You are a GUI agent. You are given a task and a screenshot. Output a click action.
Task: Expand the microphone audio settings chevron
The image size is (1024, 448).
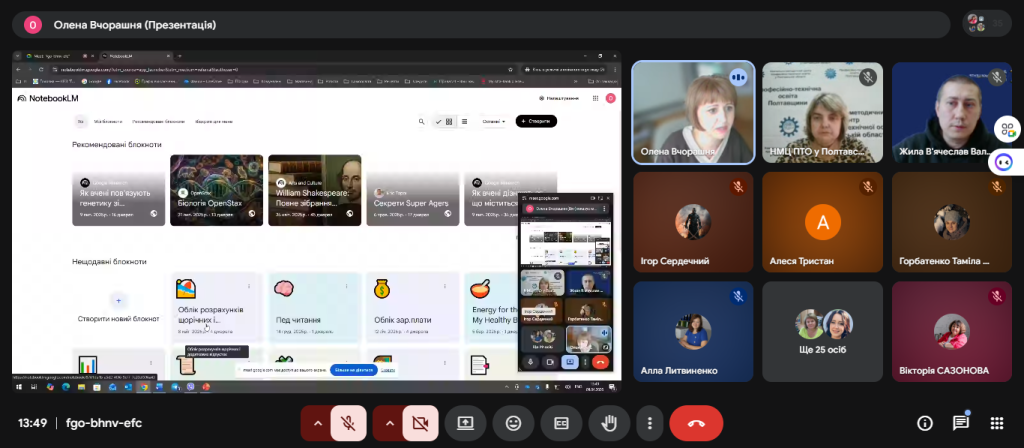pos(318,423)
